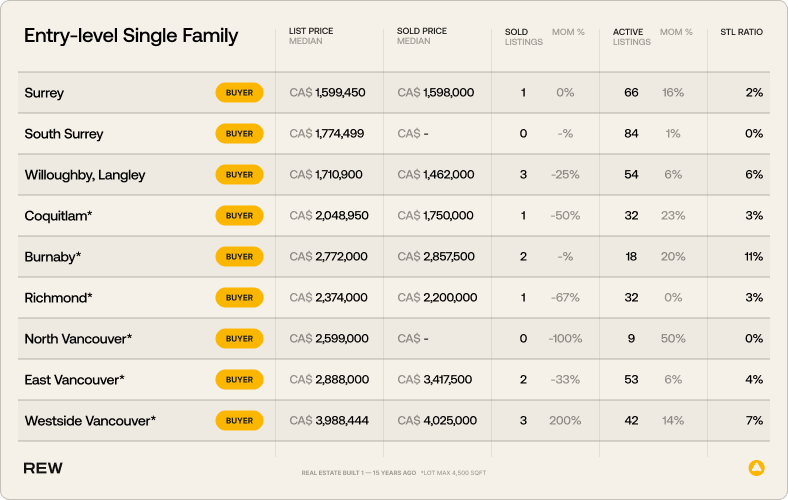Click the North Vancouver* row name
Image resolution: width=788 pixels, height=500 pixels.
coord(78,339)
